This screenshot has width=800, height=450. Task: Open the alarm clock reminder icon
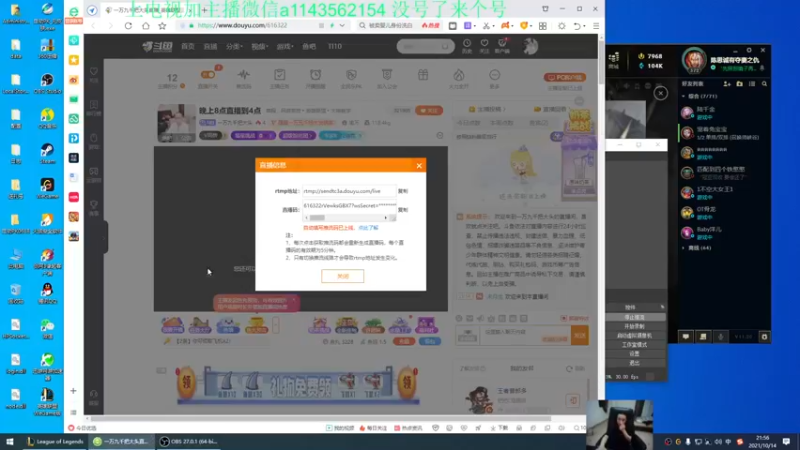coord(315,75)
